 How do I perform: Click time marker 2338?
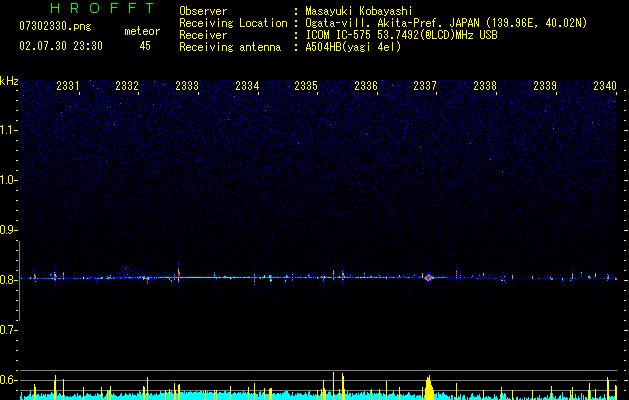pos(485,85)
